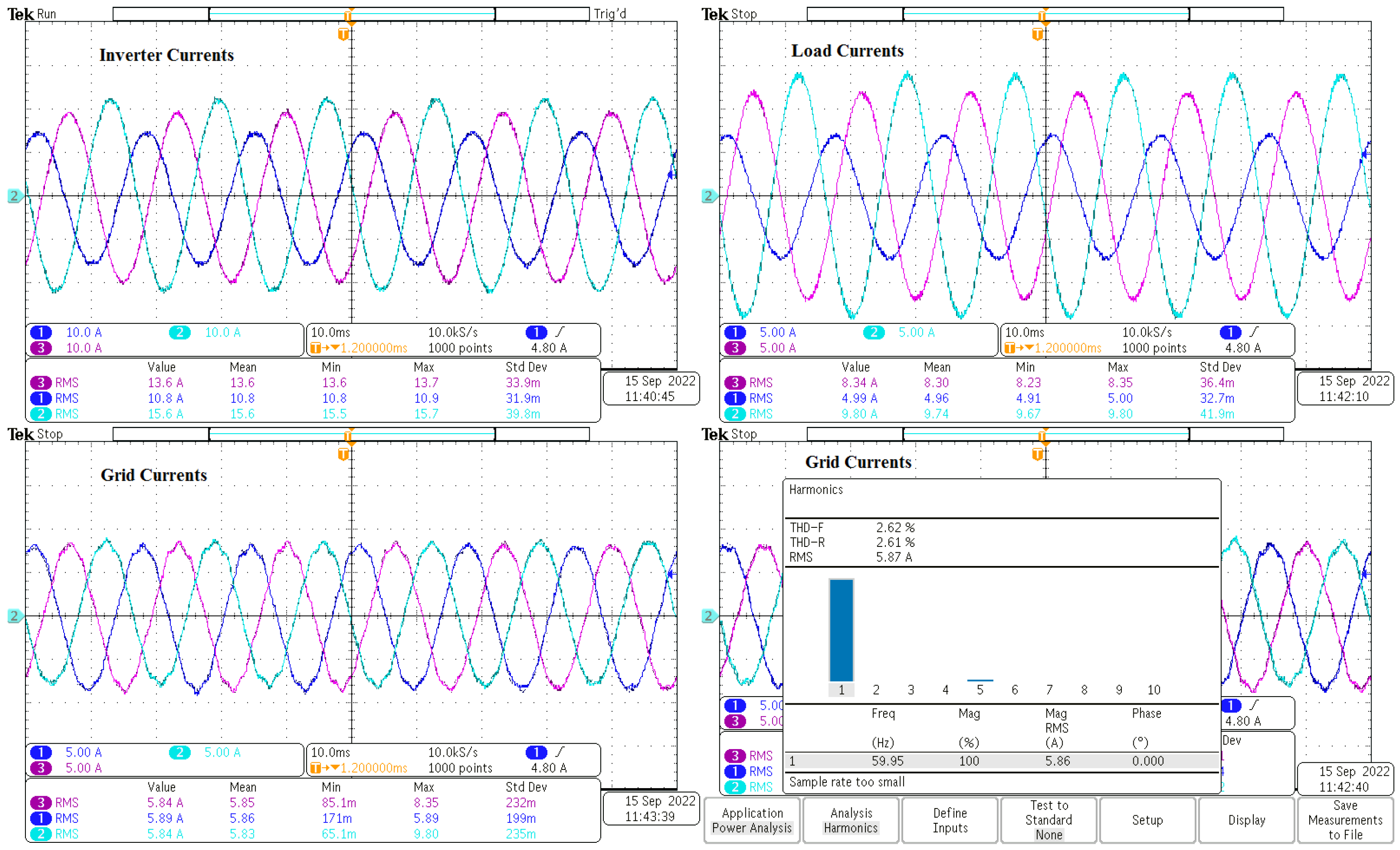Click the fundamental frequency 59.95 value
This screenshot has width=1400, height=850.
(887, 761)
